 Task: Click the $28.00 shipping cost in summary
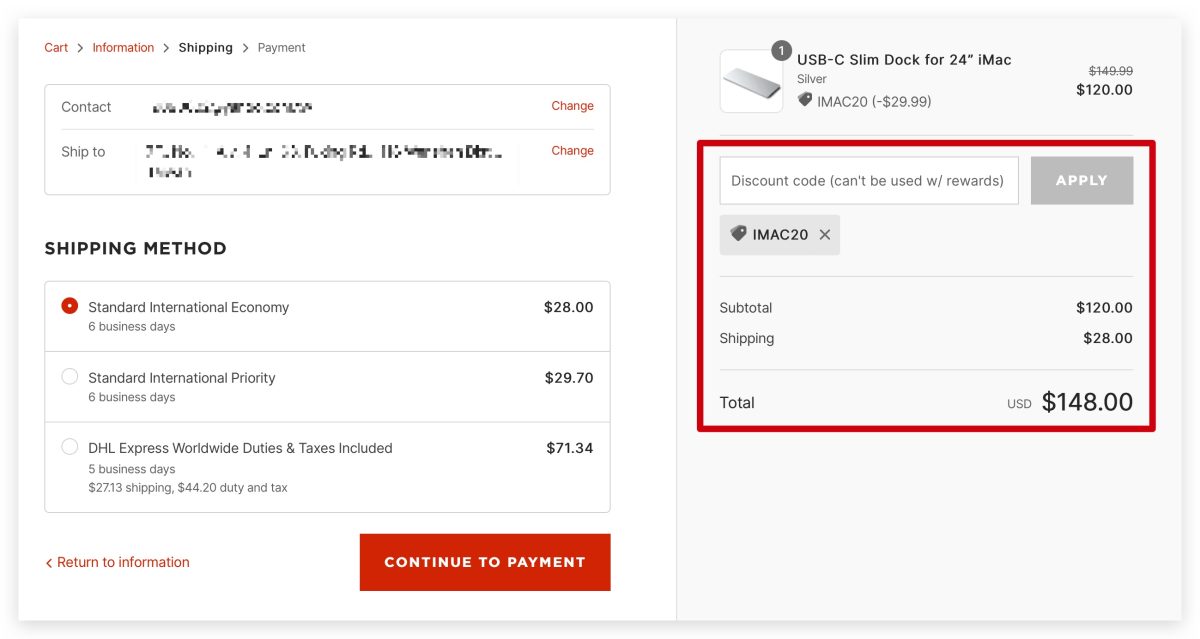[x=1108, y=338]
